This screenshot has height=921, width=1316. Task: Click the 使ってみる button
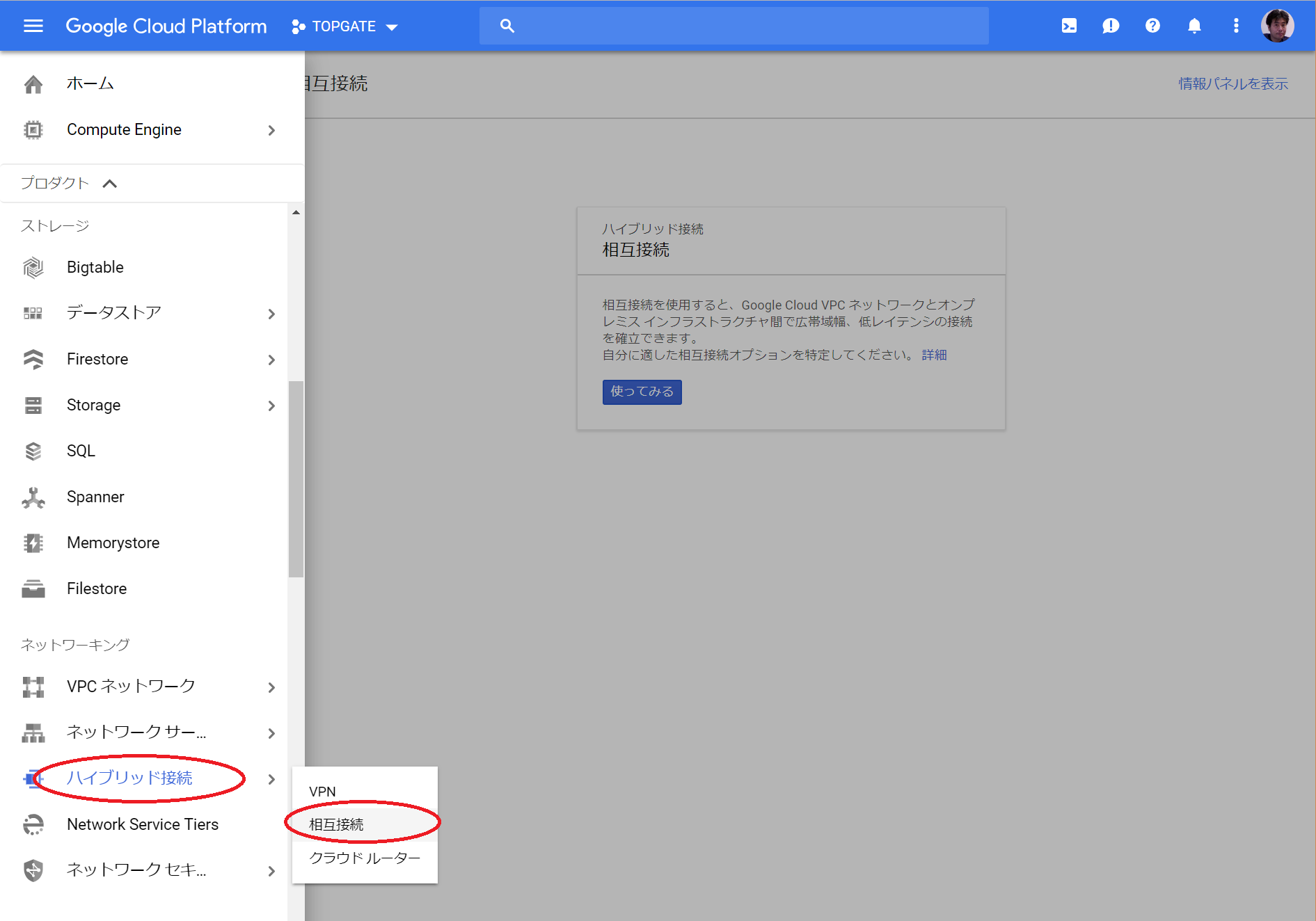pyautogui.click(x=641, y=392)
